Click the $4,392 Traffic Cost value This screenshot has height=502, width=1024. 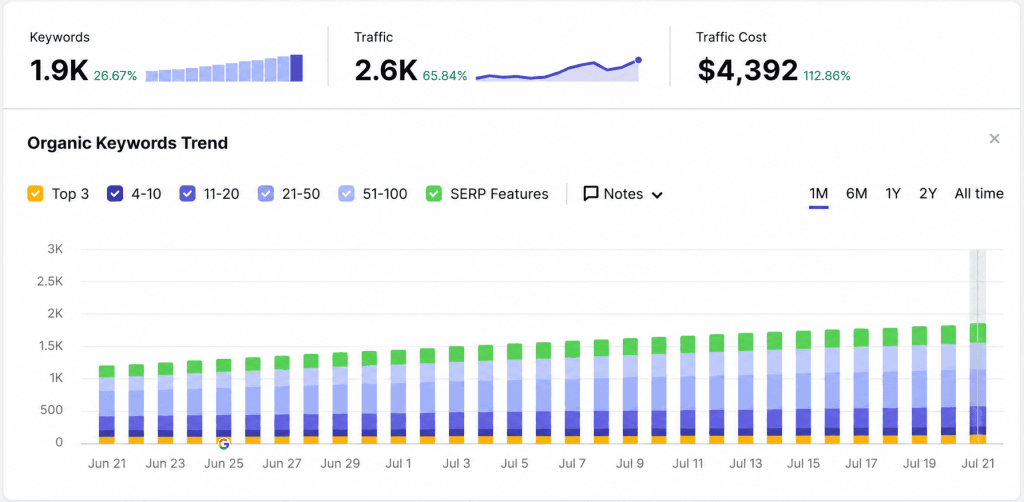click(x=747, y=71)
